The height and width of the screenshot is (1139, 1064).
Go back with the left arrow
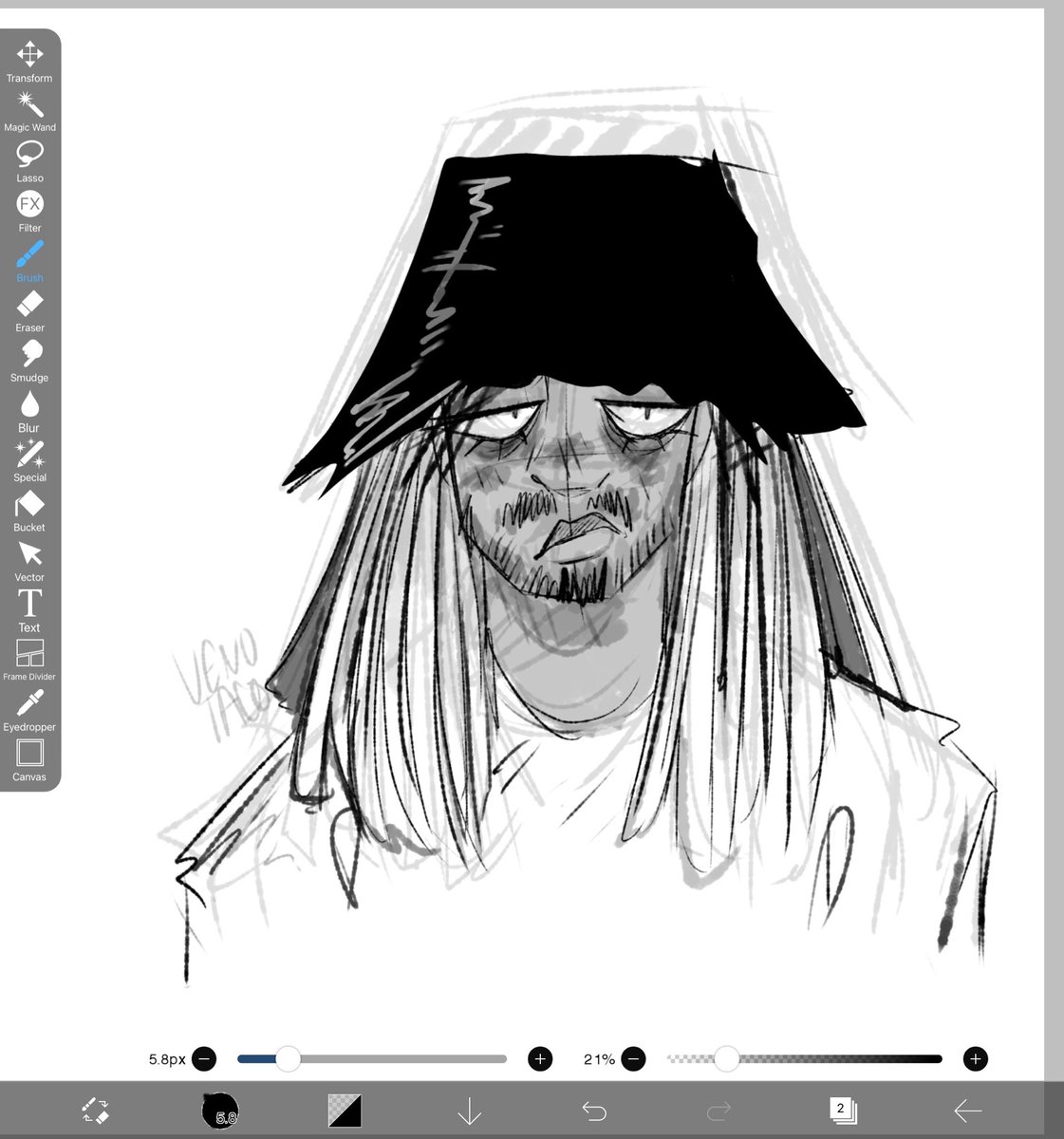(967, 1111)
